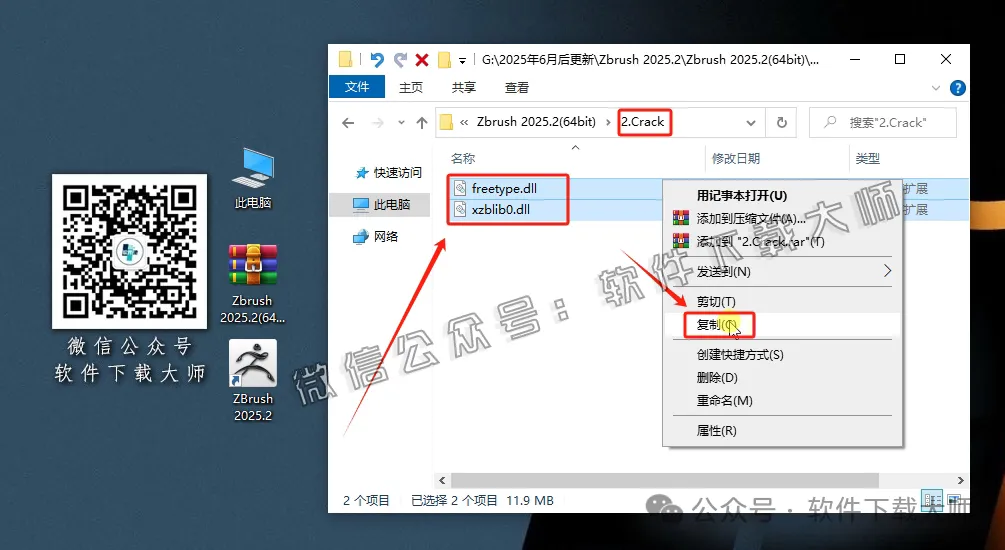Image resolution: width=1005 pixels, height=550 pixels.
Task: Minimize the Explorer window
Action: tap(855, 60)
